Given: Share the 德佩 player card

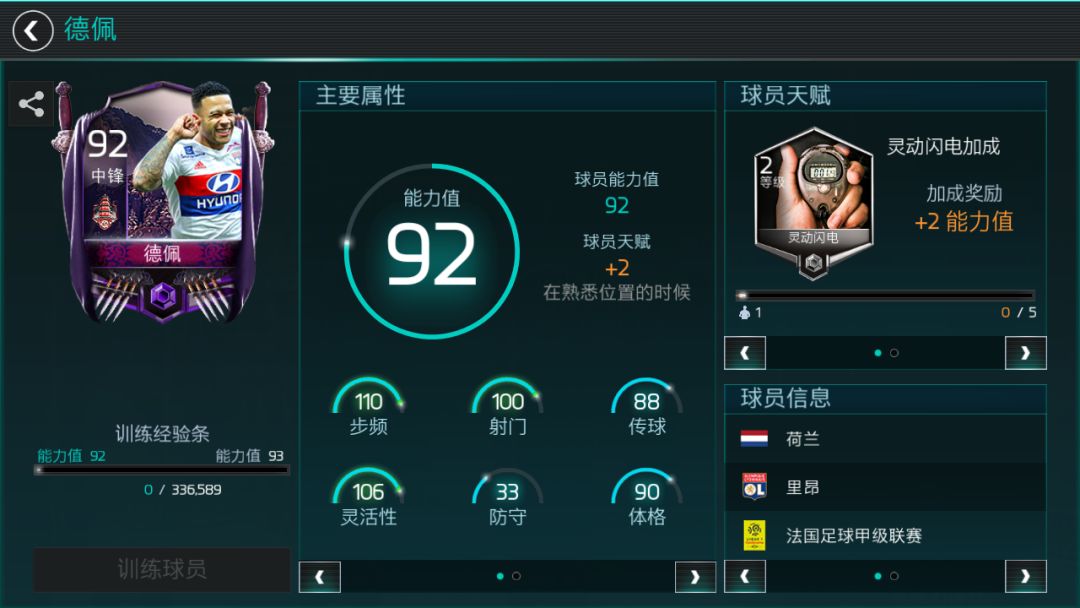Looking at the screenshot, I should 31,104.
